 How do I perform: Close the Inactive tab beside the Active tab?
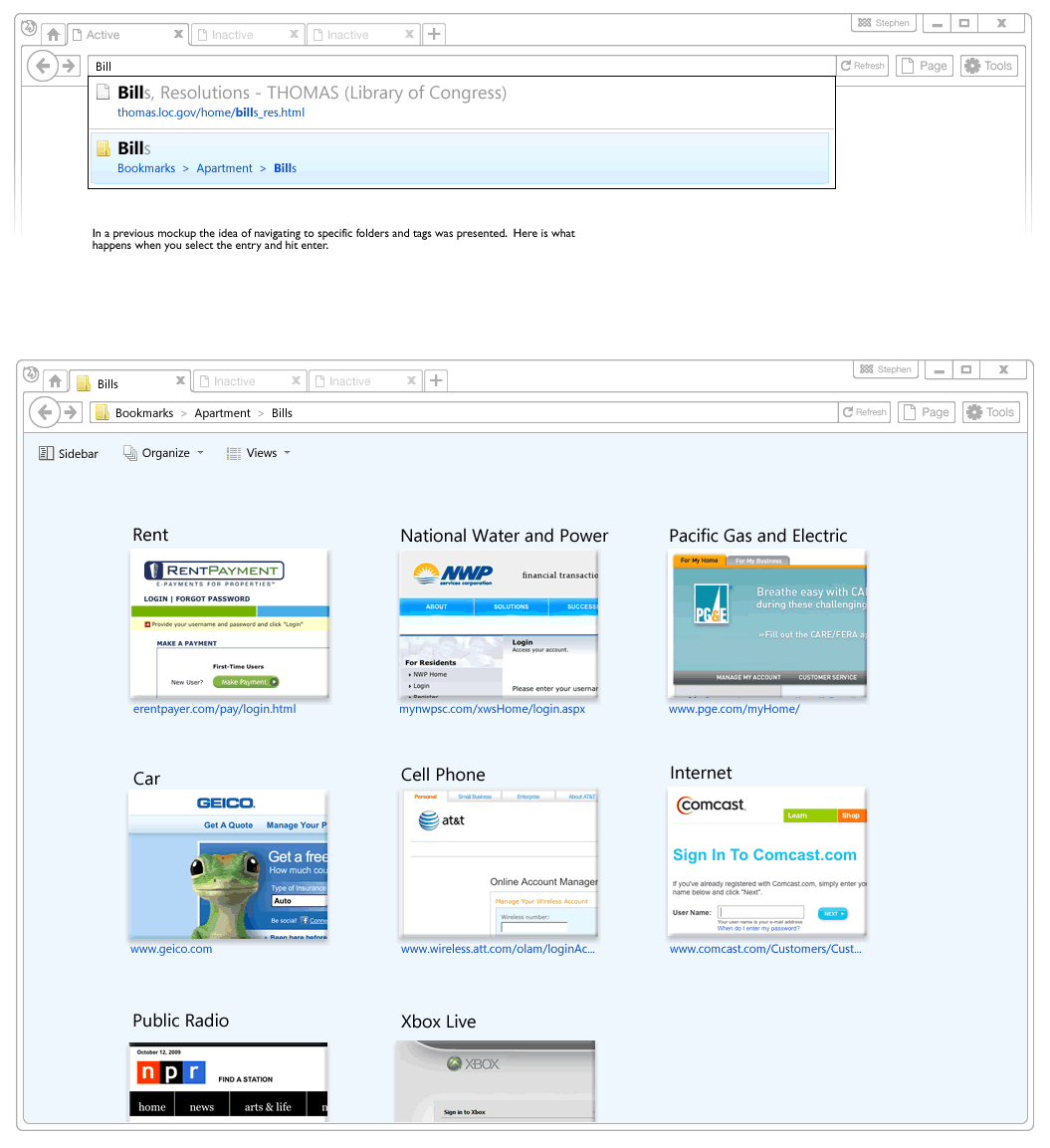[x=295, y=34]
